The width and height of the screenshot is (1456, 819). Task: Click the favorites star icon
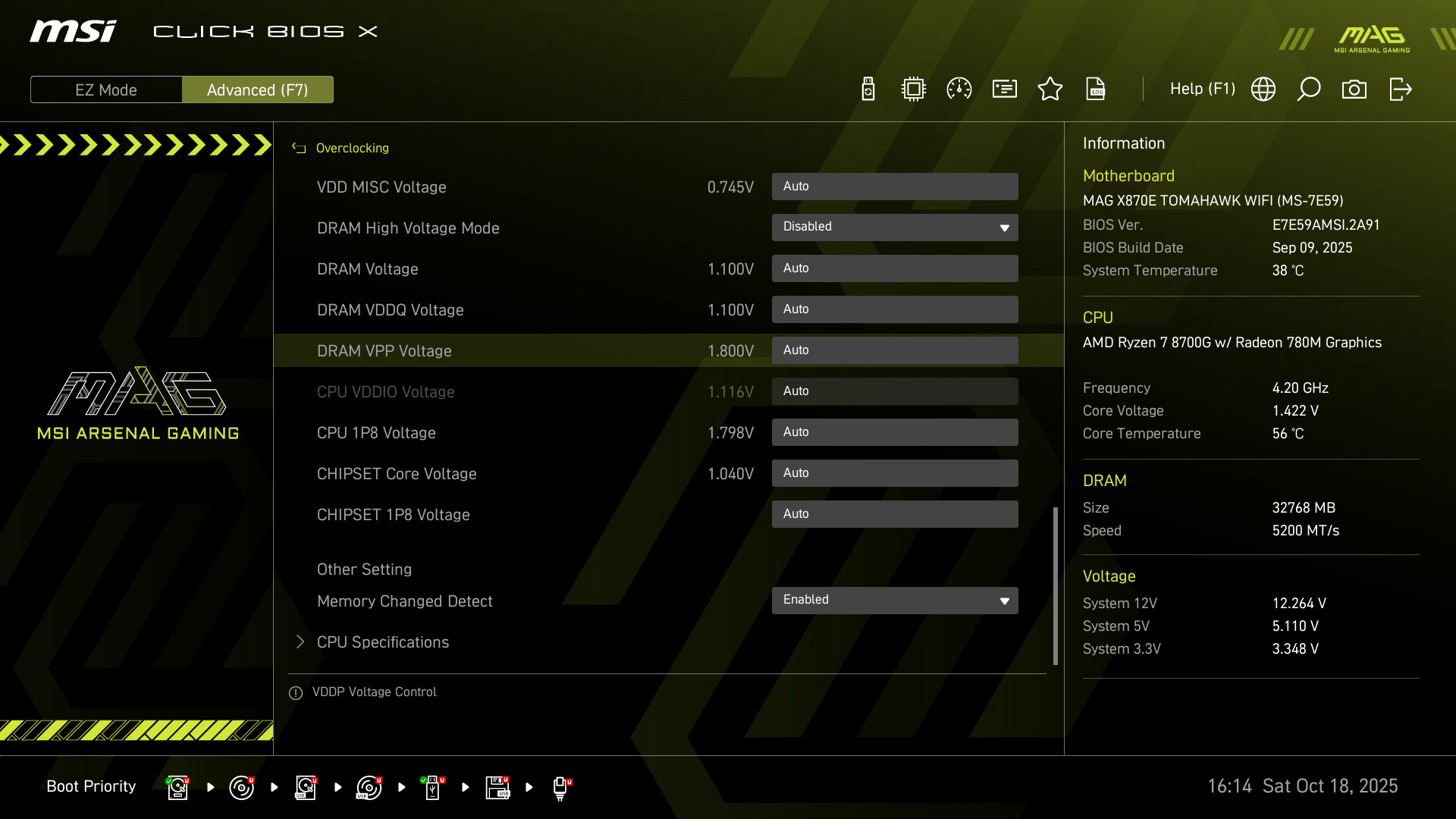tap(1050, 89)
